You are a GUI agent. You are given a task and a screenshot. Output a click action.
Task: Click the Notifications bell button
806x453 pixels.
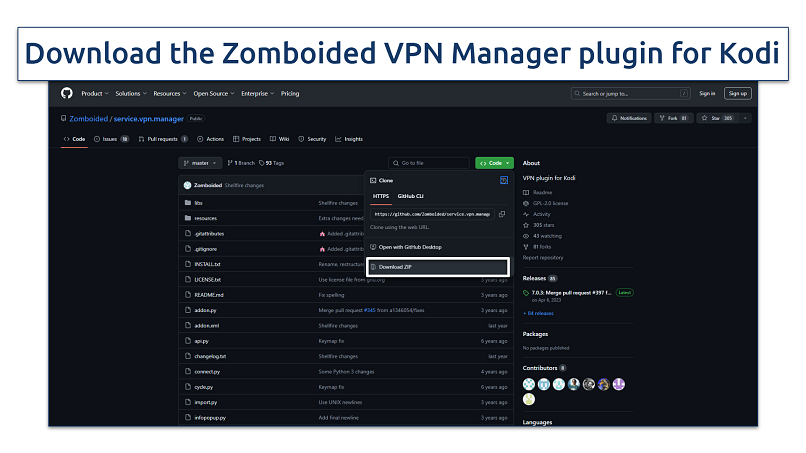point(627,118)
